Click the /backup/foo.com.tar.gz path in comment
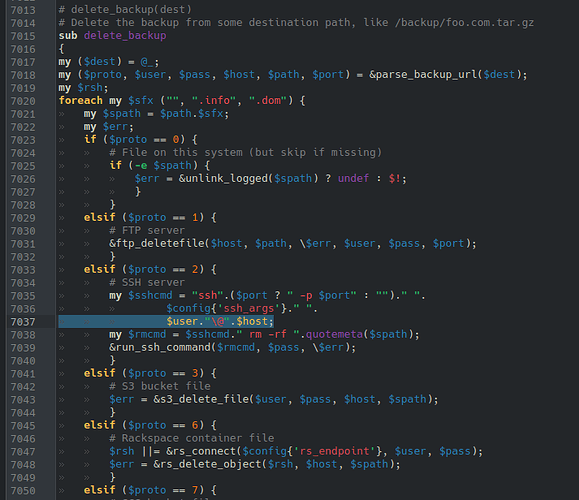This screenshot has width=579, height=500. [464, 23]
